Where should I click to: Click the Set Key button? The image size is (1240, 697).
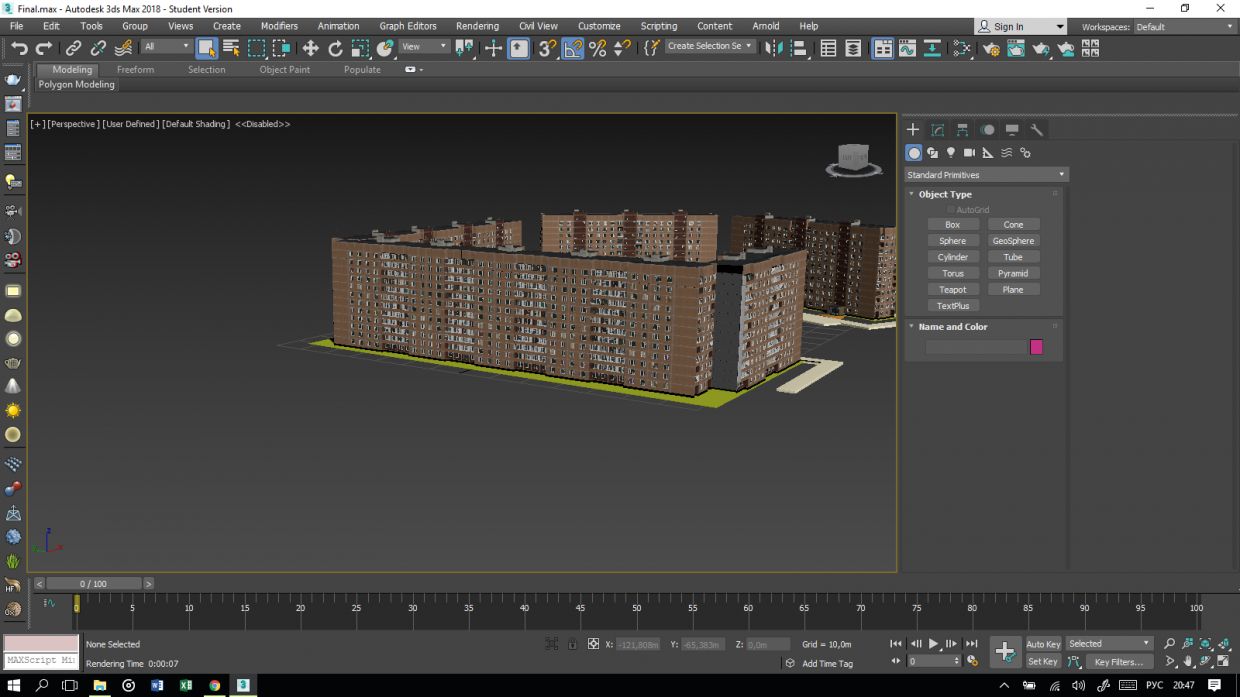(x=1043, y=662)
